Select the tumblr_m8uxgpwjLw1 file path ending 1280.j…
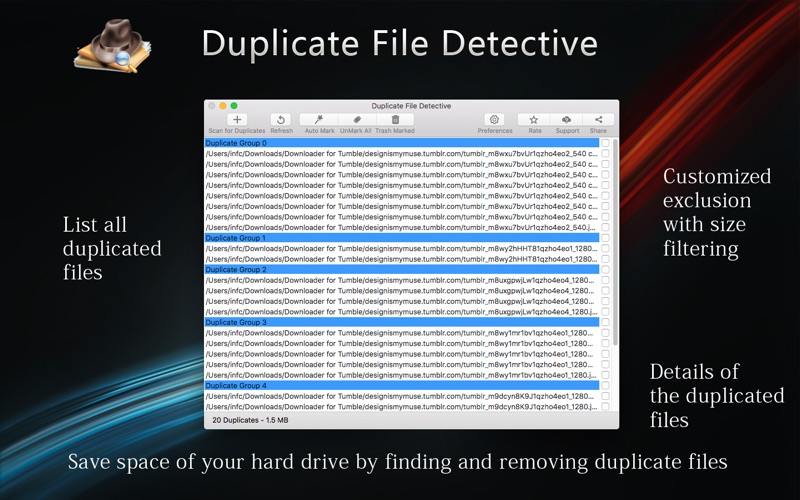This screenshot has height=500, width=800. point(402,312)
